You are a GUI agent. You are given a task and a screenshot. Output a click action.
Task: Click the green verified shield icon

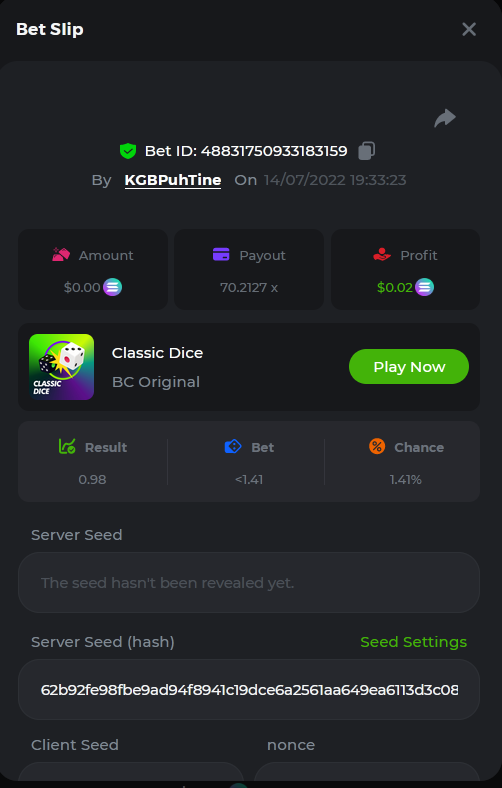point(128,151)
